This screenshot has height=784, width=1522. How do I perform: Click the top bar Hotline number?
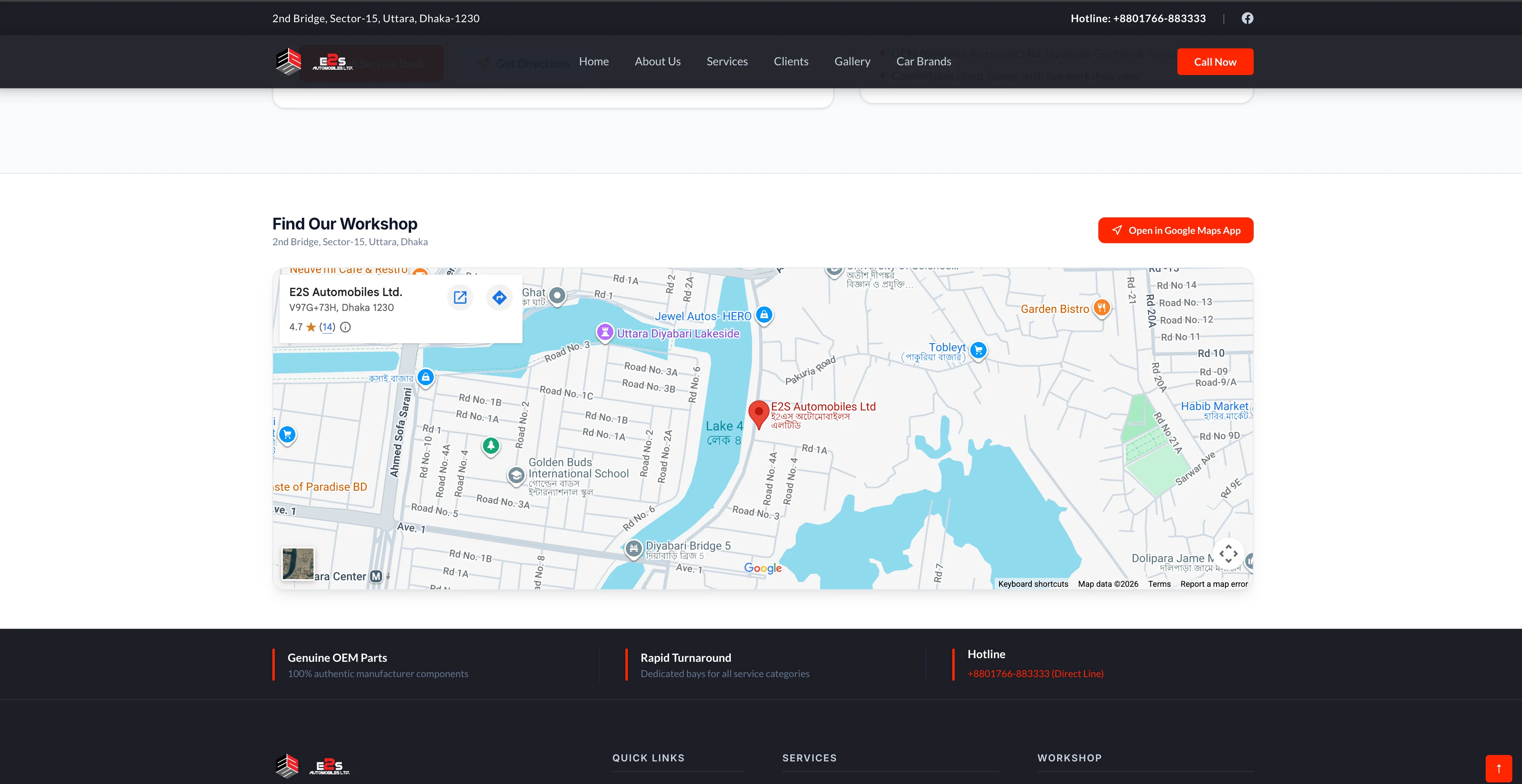[1138, 18]
